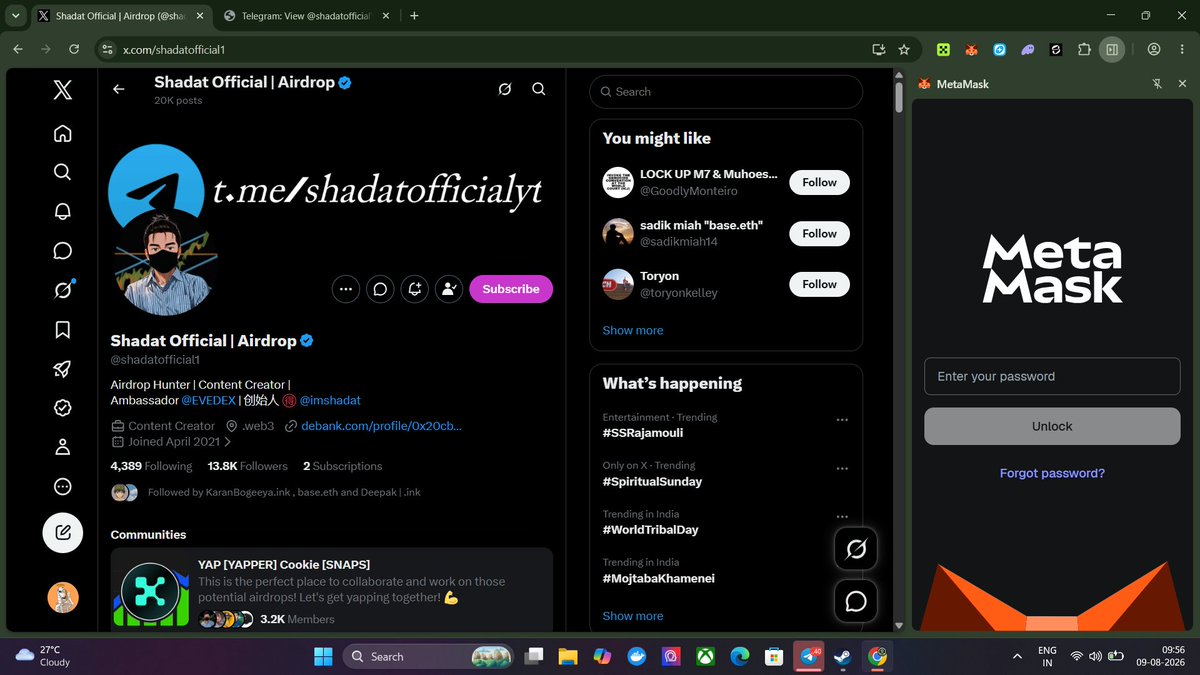The height and width of the screenshot is (675, 1200).
Task: Open floating messages drawer button
Action: (856, 601)
